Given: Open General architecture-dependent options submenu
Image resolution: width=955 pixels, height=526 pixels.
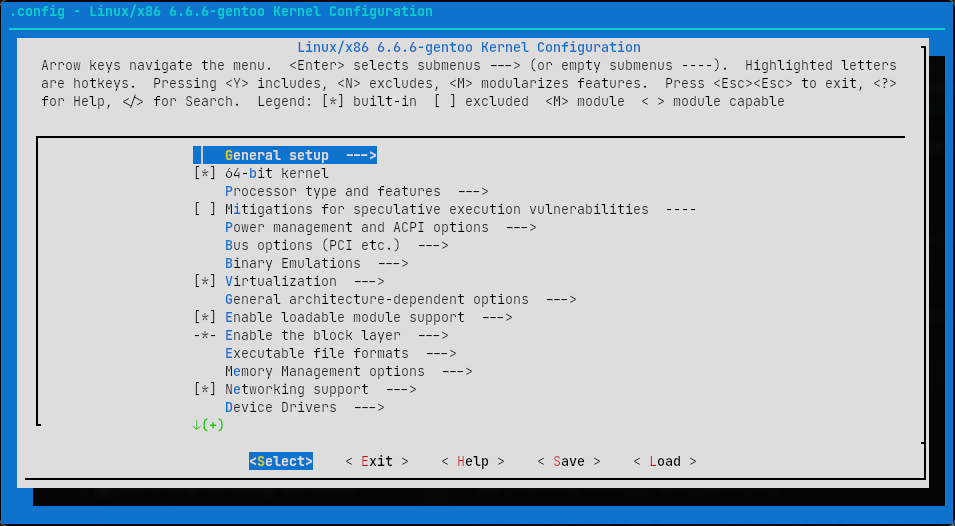Looking at the screenshot, I should (x=400, y=300).
